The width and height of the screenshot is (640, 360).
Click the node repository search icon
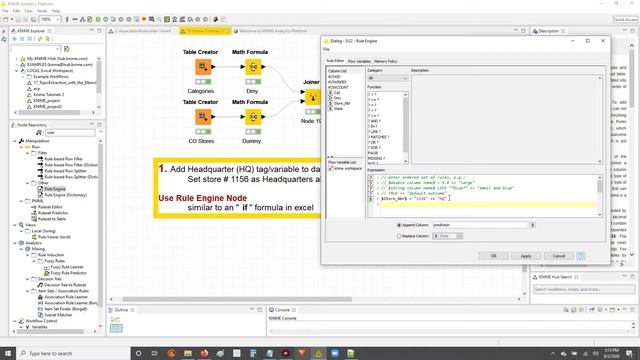tap(39, 133)
